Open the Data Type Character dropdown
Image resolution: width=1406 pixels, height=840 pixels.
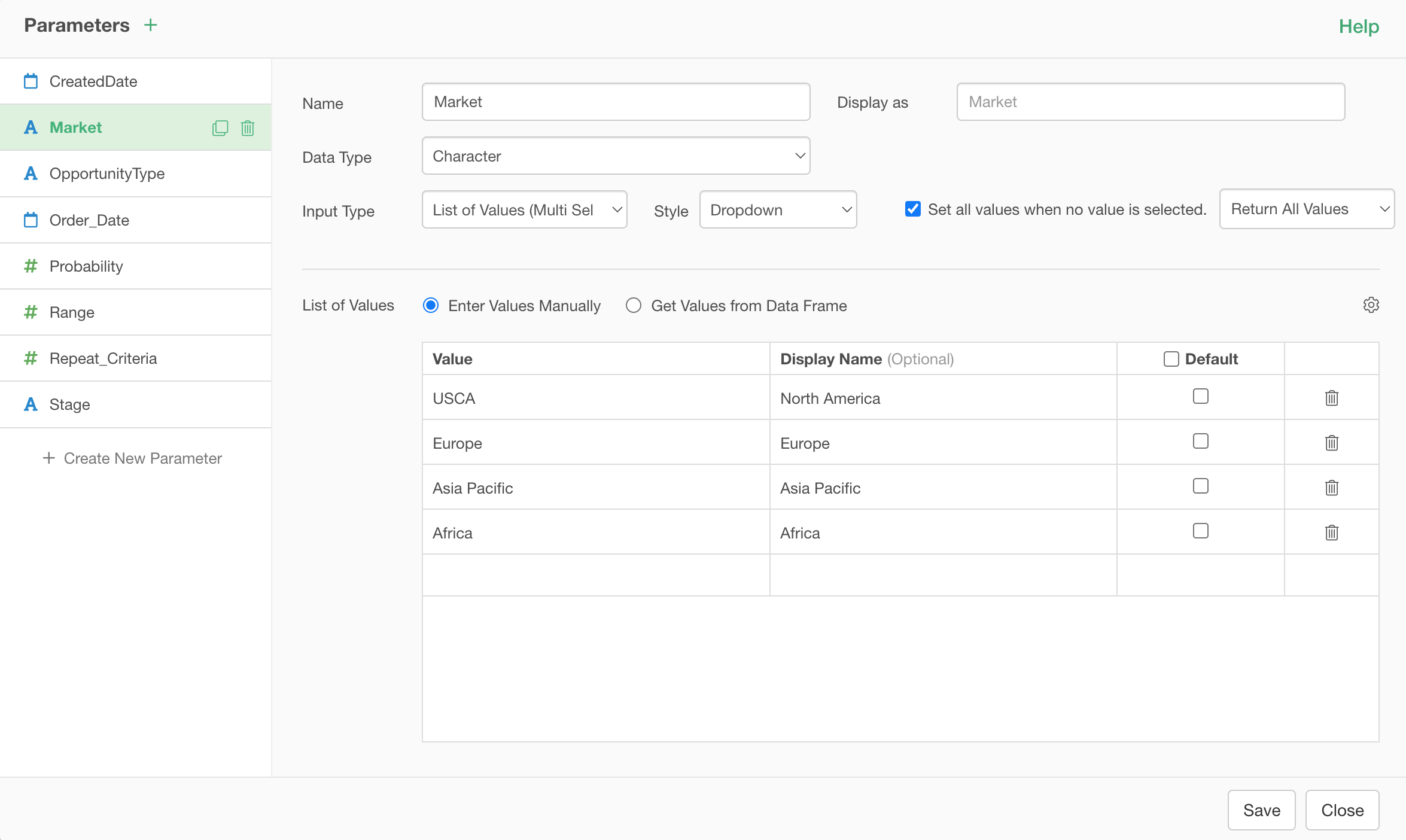616,156
